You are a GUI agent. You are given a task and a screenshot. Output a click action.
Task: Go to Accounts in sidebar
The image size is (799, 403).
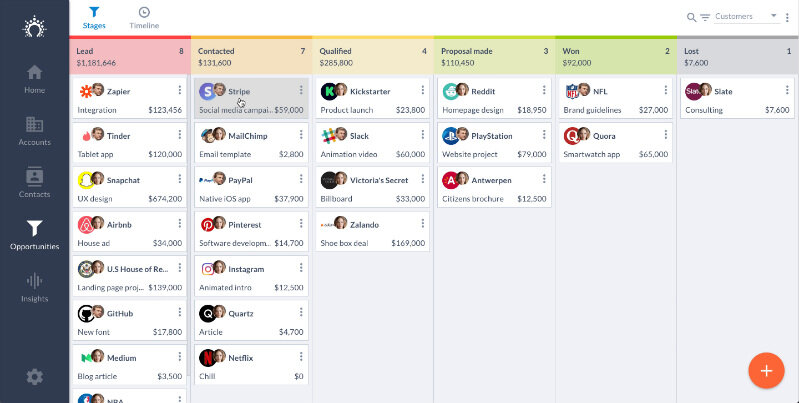34,131
